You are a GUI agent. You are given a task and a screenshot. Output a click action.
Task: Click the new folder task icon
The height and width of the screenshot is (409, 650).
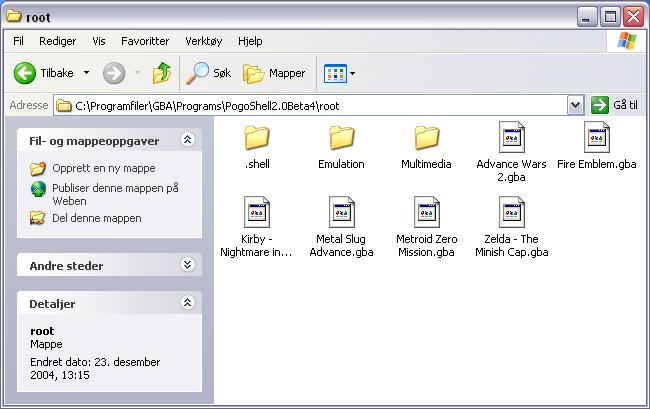38,168
